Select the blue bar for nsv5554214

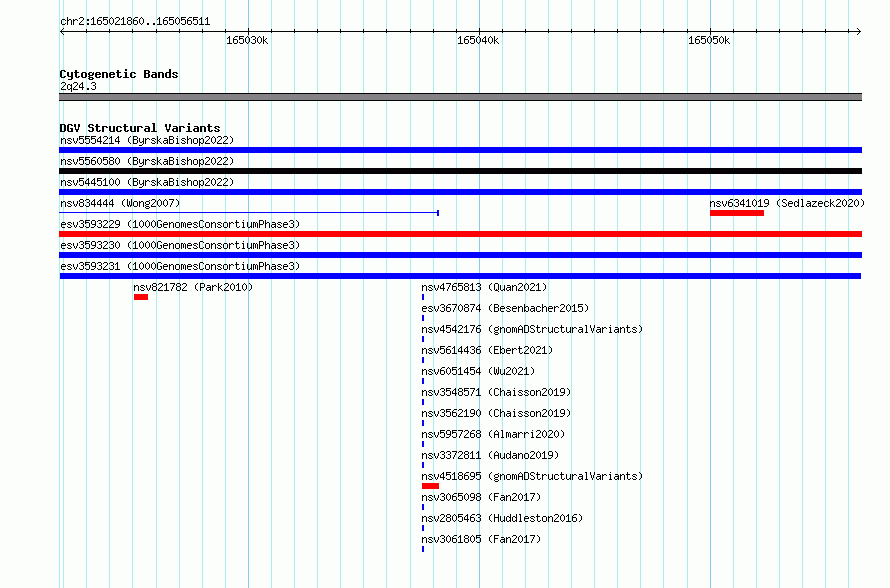460,150
